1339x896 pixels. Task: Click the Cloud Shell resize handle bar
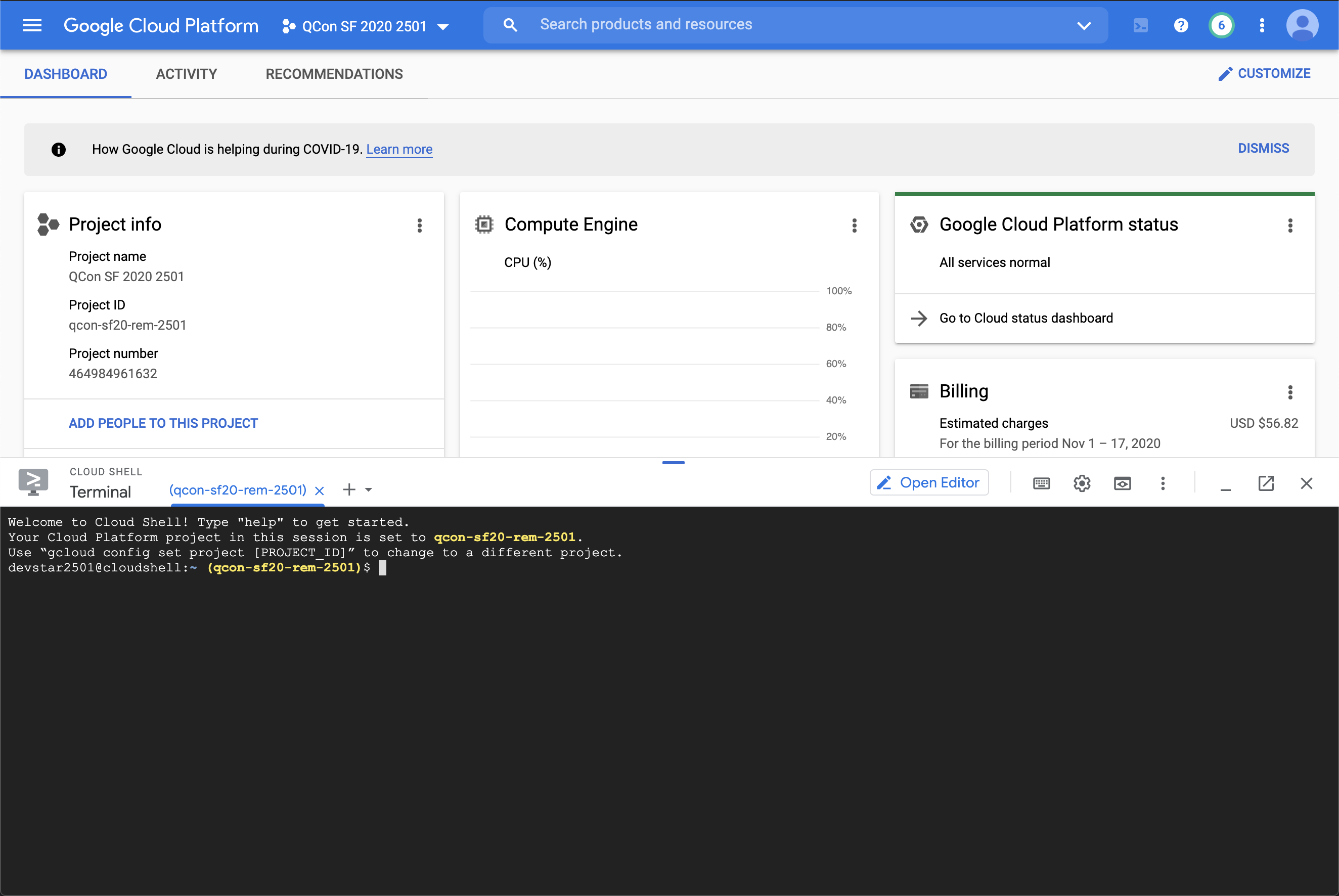673,462
